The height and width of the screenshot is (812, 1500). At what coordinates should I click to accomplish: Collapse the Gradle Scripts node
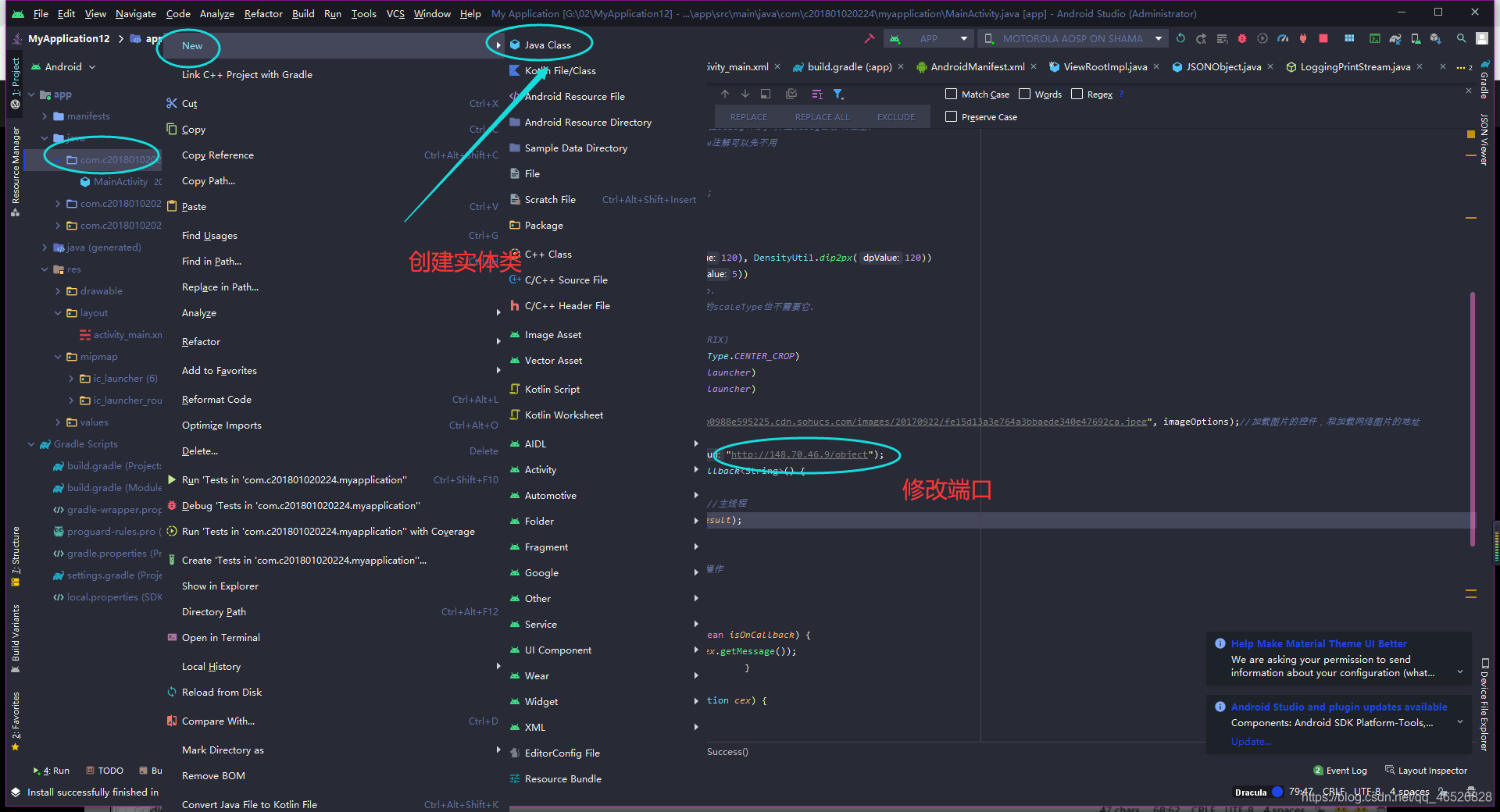pyautogui.click(x=31, y=444)
